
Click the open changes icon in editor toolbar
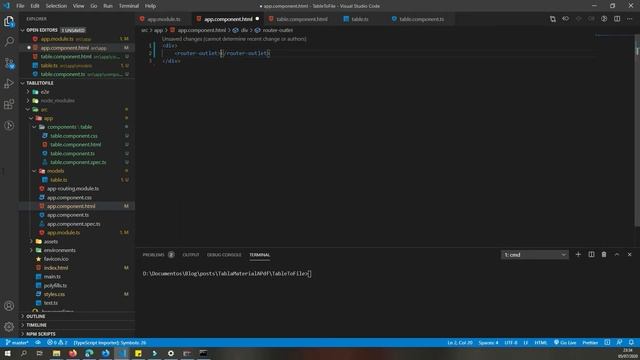pos(553,19)
